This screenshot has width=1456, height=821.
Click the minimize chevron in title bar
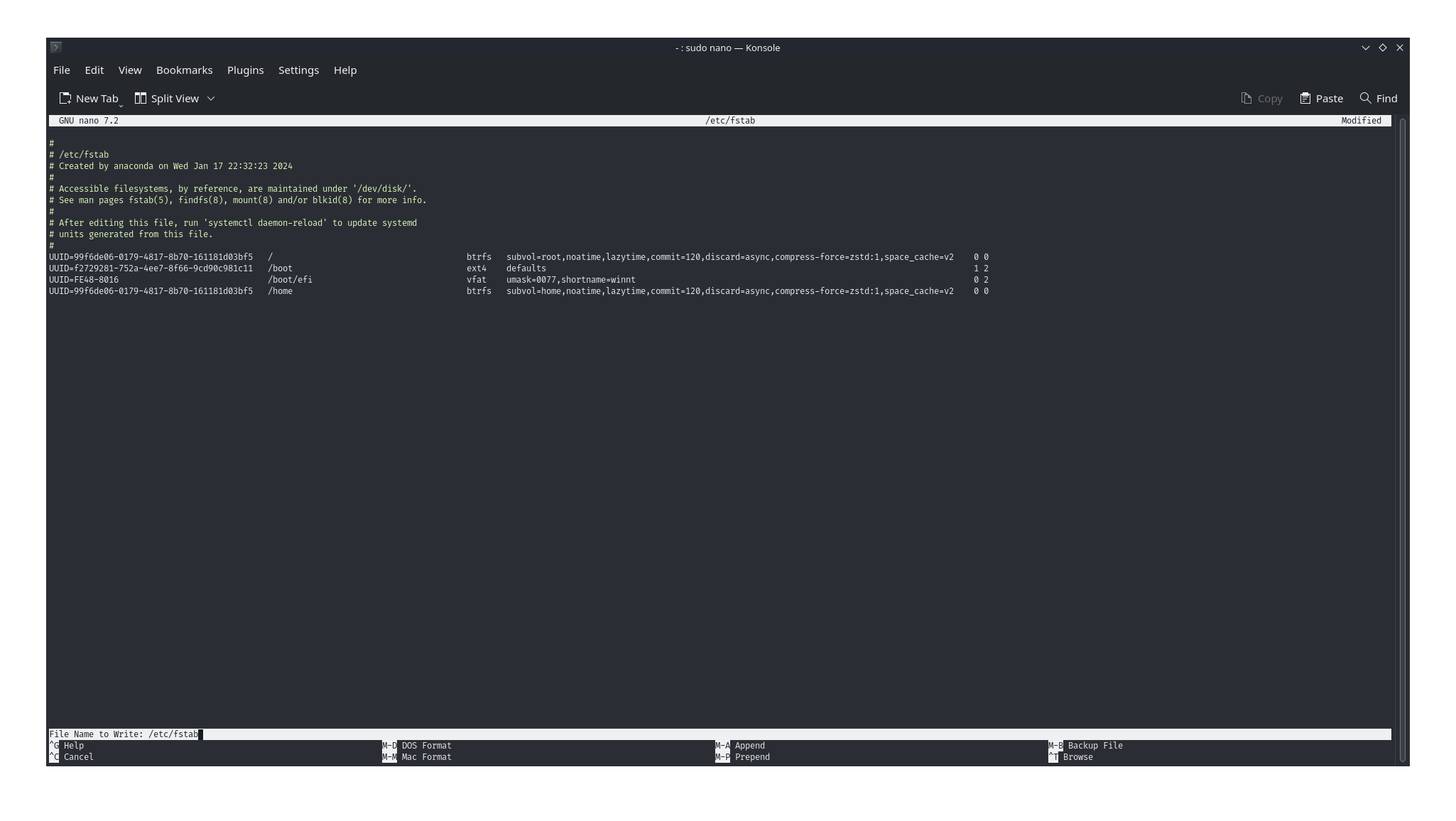pyautogui.click(x=1365, y=48)
